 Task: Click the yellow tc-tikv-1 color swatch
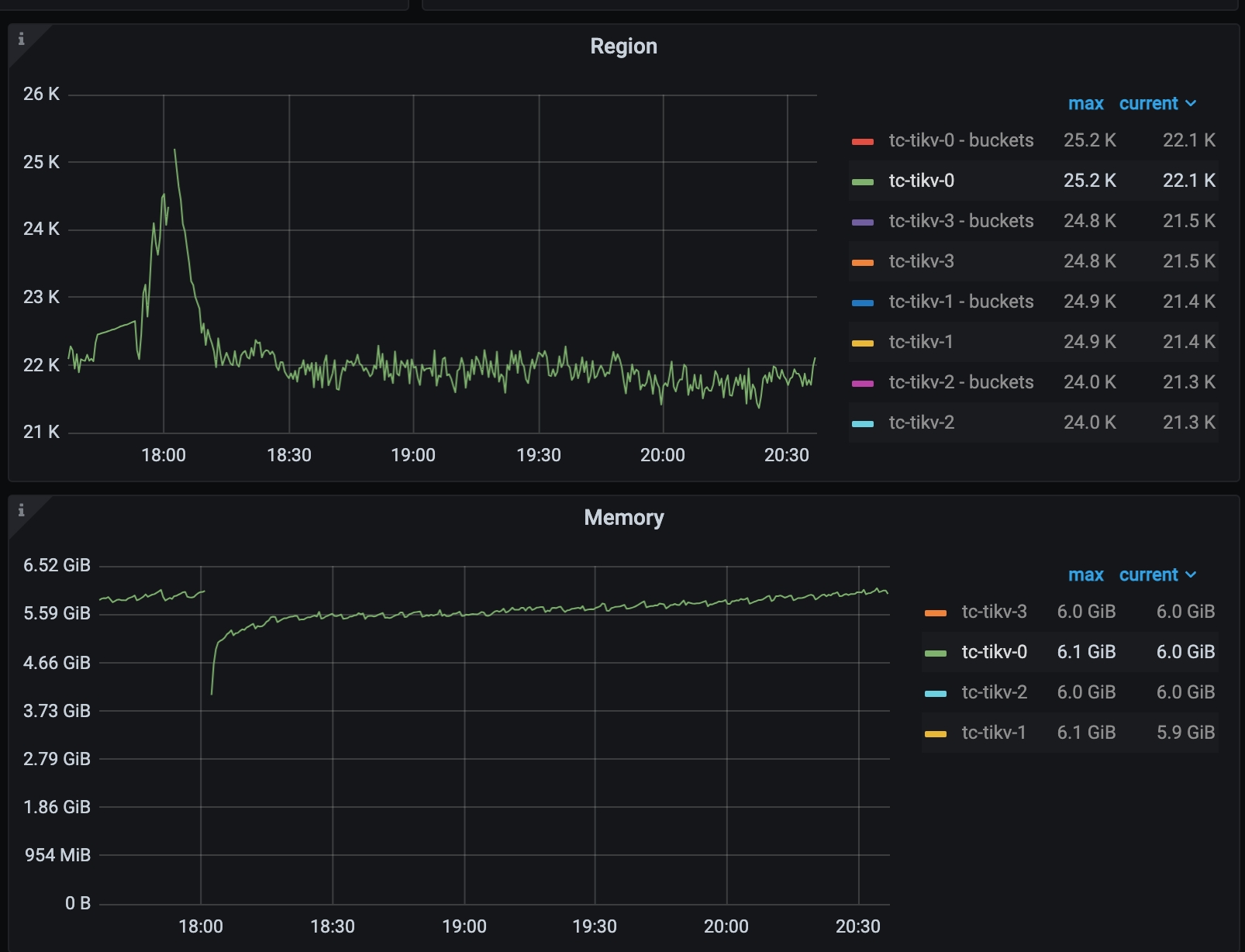(x=863, y=342)
